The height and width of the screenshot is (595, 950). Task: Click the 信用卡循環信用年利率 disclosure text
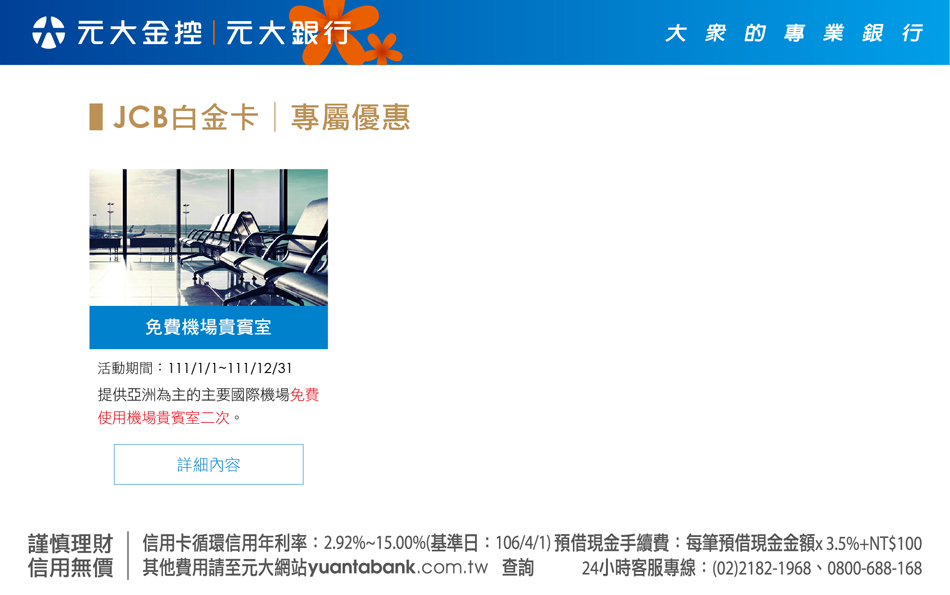click(x=347, y=543)
